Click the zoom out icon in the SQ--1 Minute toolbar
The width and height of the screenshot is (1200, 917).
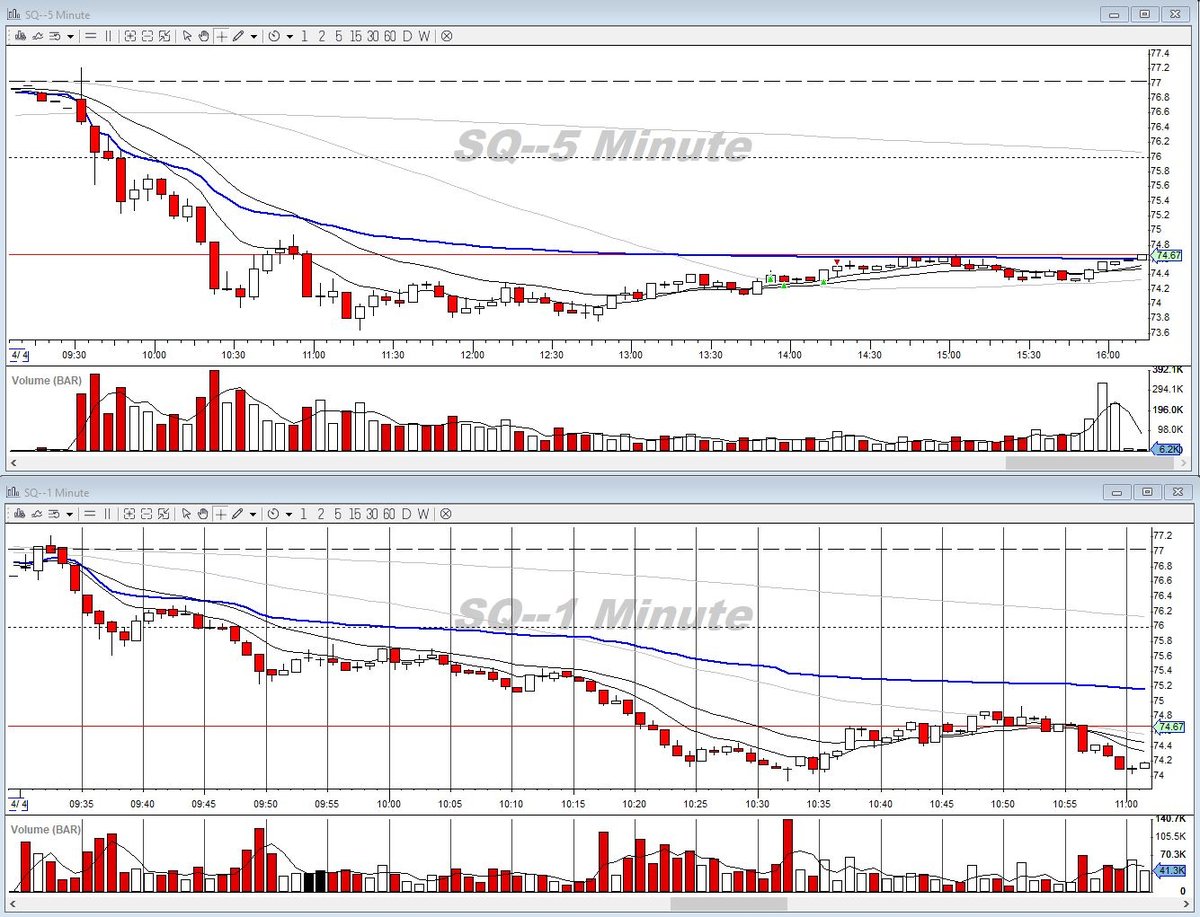click(x=147, y=514)
